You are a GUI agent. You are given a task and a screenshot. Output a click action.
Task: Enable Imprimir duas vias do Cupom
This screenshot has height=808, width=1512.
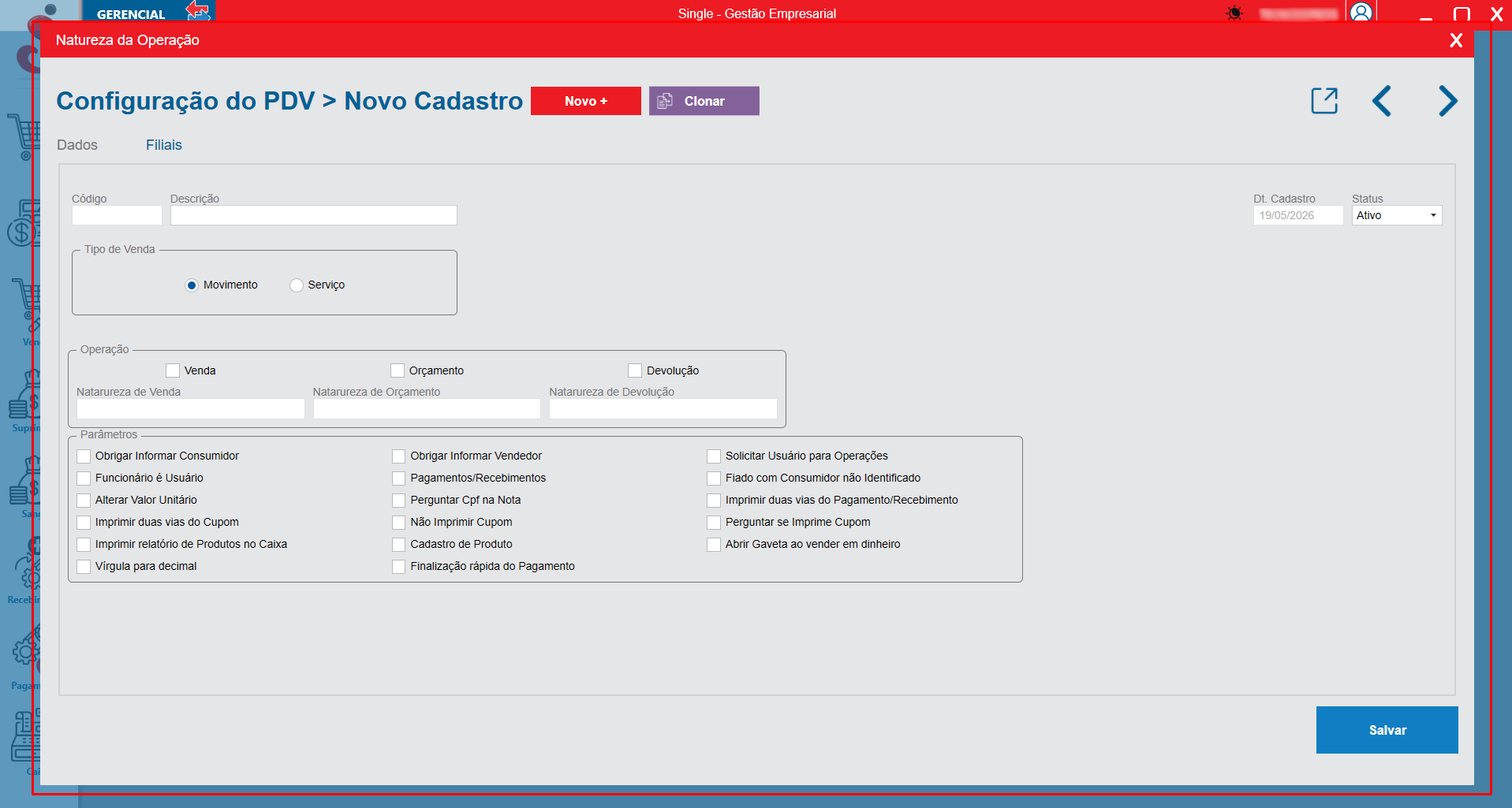click(x=84, y=523)
